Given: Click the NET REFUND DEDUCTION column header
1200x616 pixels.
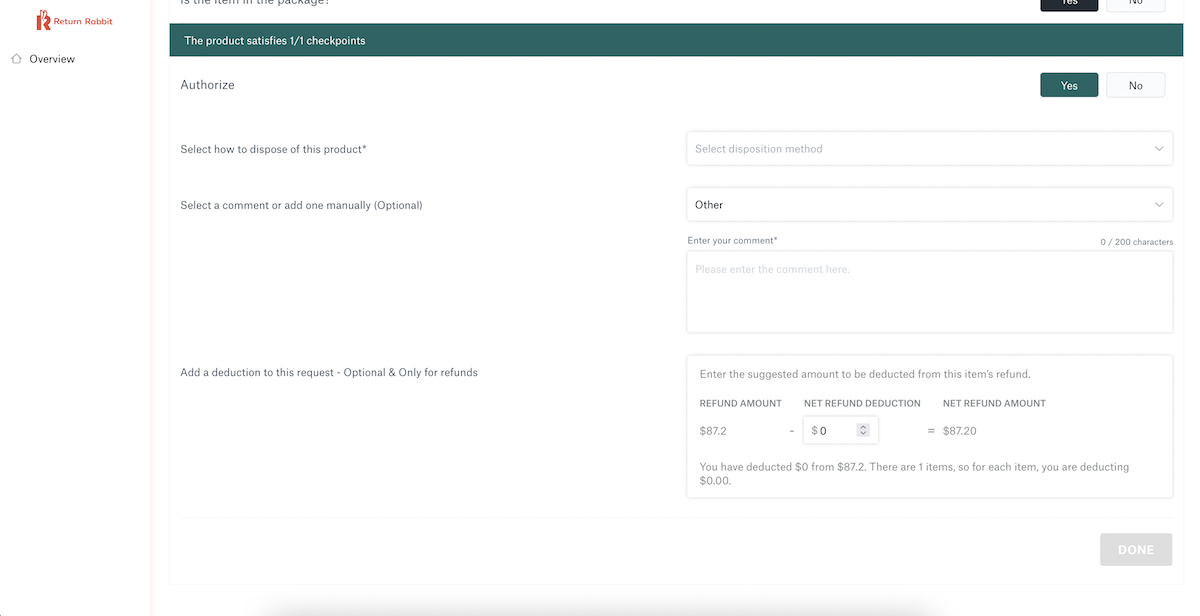Looking at the screenshot, I should point(862,403).
